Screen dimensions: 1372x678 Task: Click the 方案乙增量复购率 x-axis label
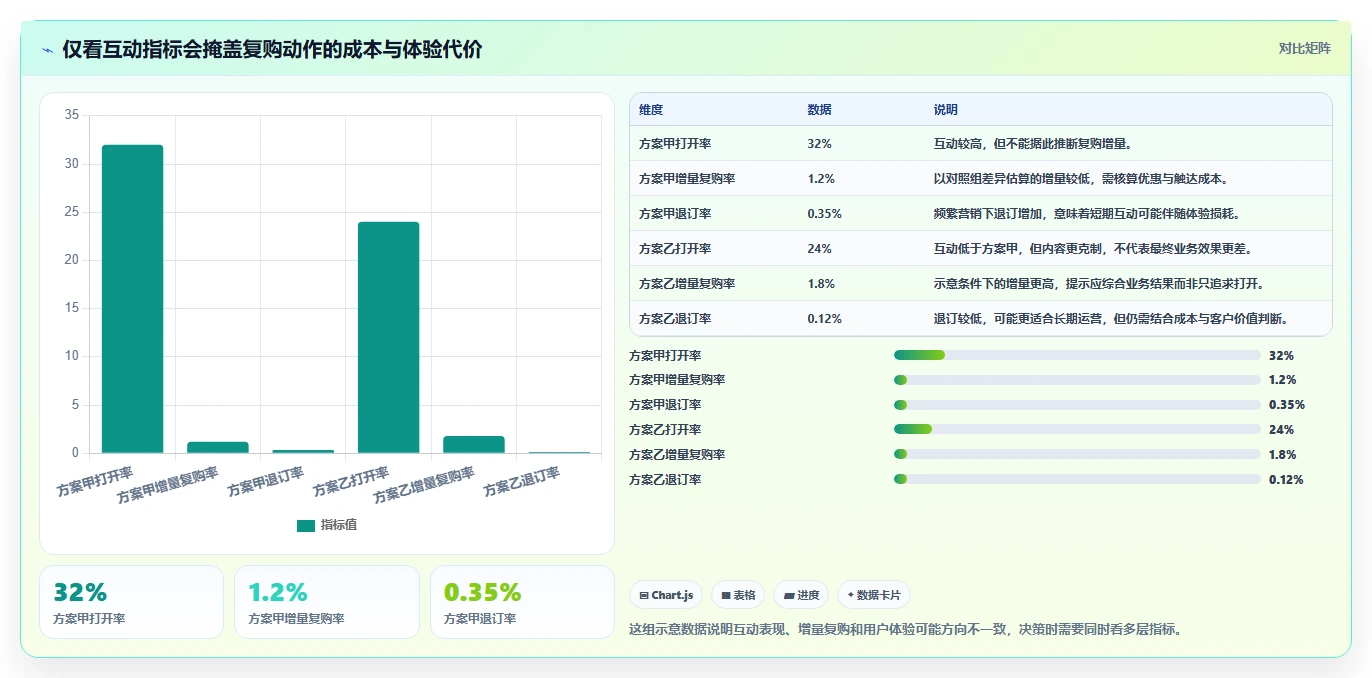(x=423, y=484)
